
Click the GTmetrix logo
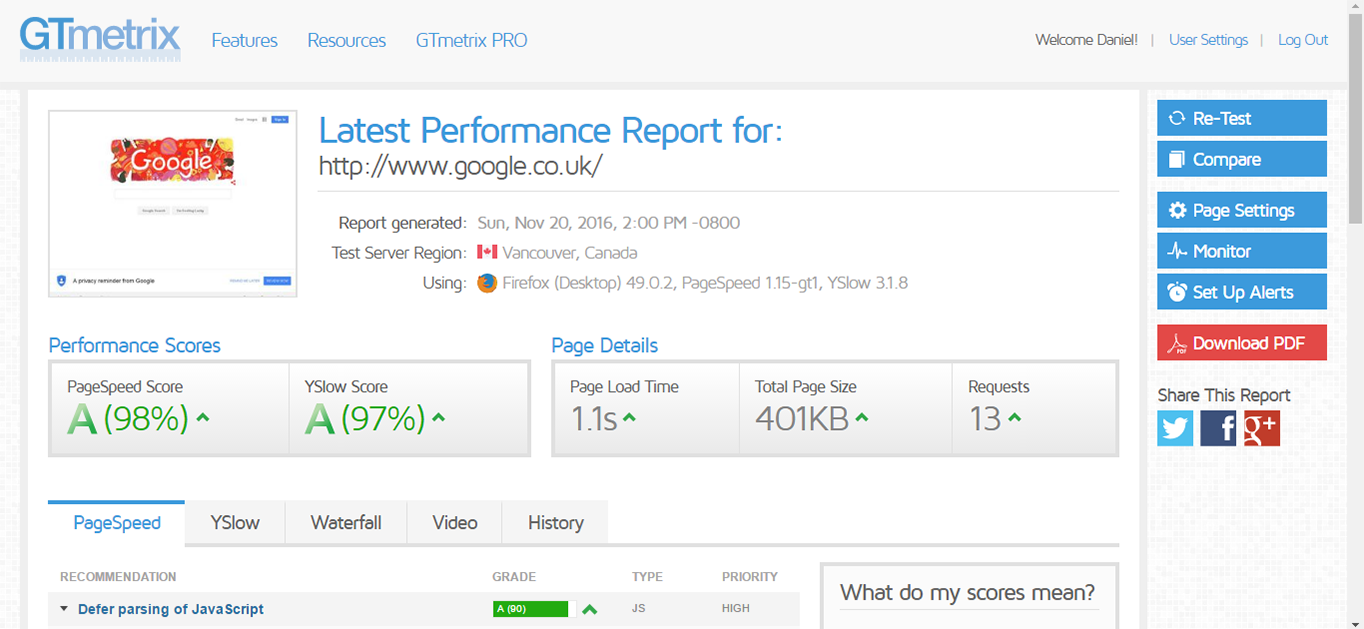point(100,38)
